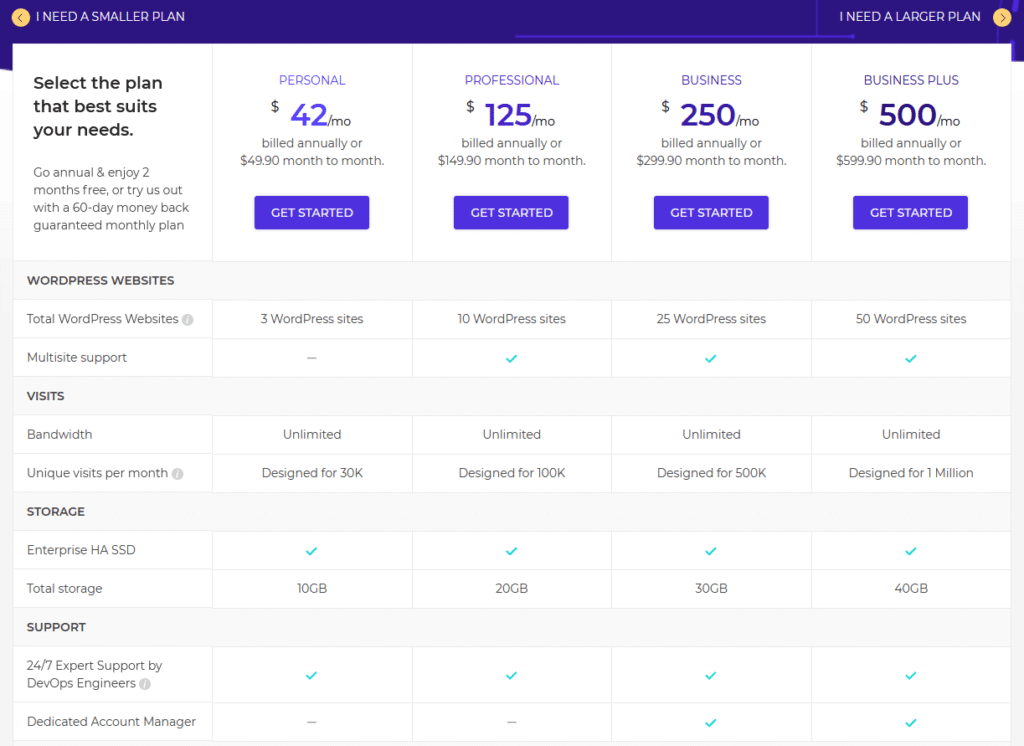Viewport: 1024px width, 746px height.
Task: Click Enterprise HA SSD checkmark under Personal
Action: coord(312,551)
